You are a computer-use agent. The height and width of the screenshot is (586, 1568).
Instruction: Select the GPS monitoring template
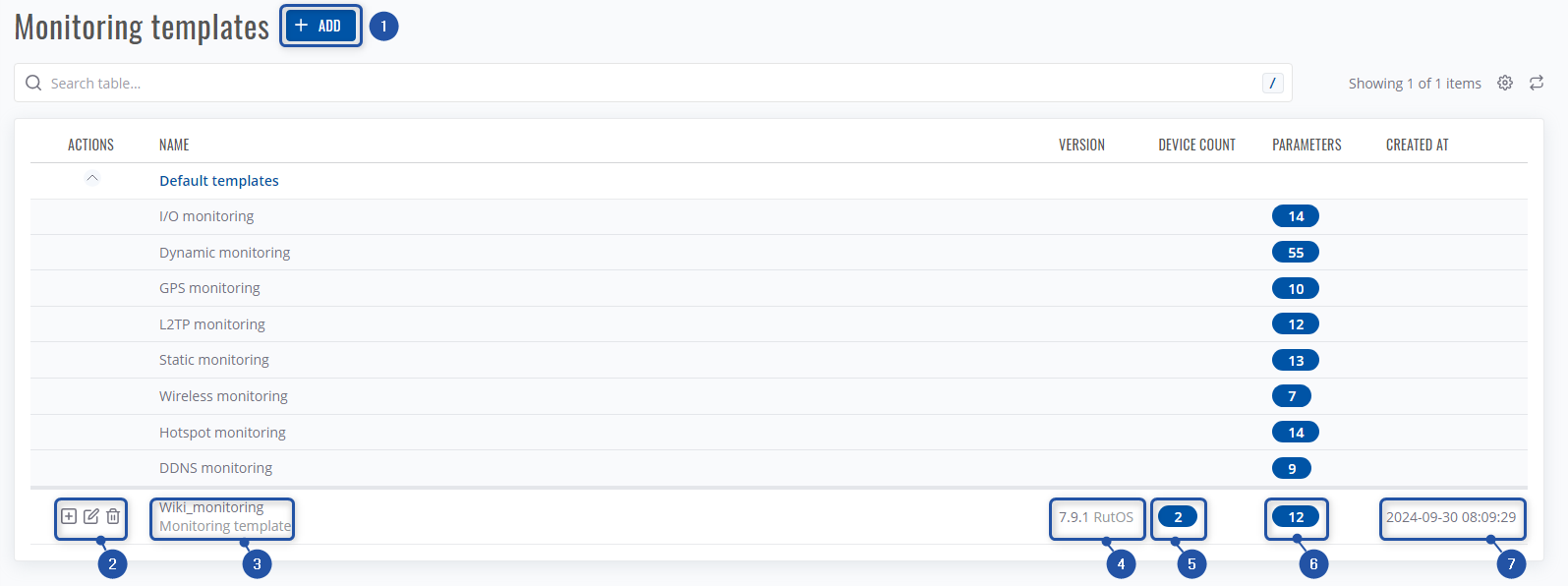[209, 288]
